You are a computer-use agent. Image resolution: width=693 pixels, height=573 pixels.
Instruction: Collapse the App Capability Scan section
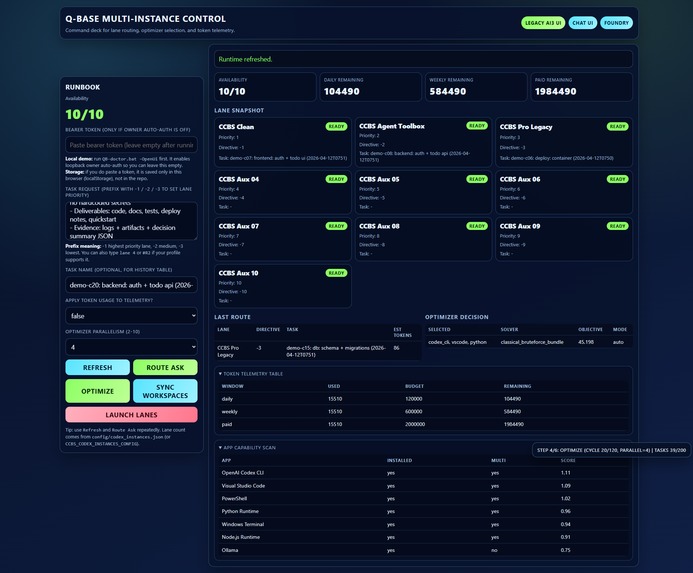click(x=247, y=448)
